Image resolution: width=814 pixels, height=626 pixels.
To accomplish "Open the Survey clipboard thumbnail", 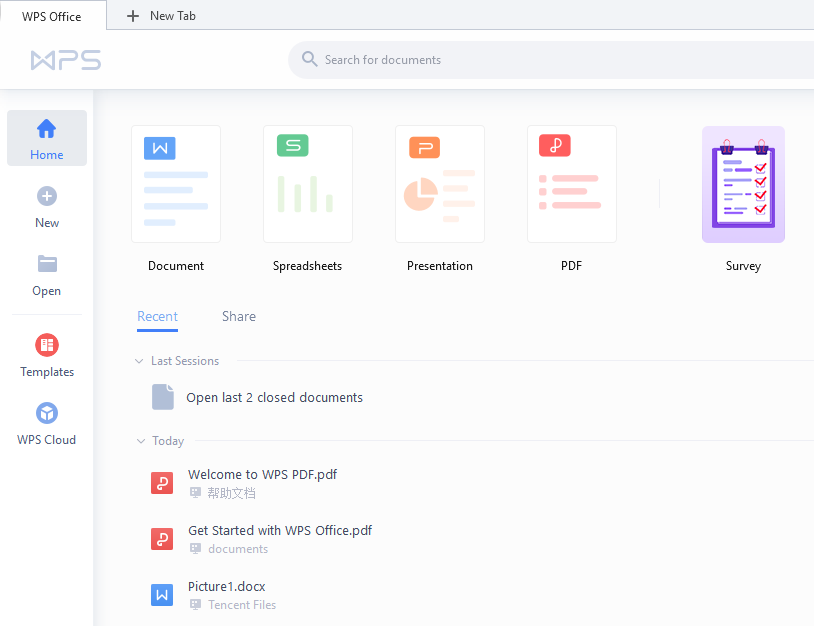I will click(x=743, y=184).
